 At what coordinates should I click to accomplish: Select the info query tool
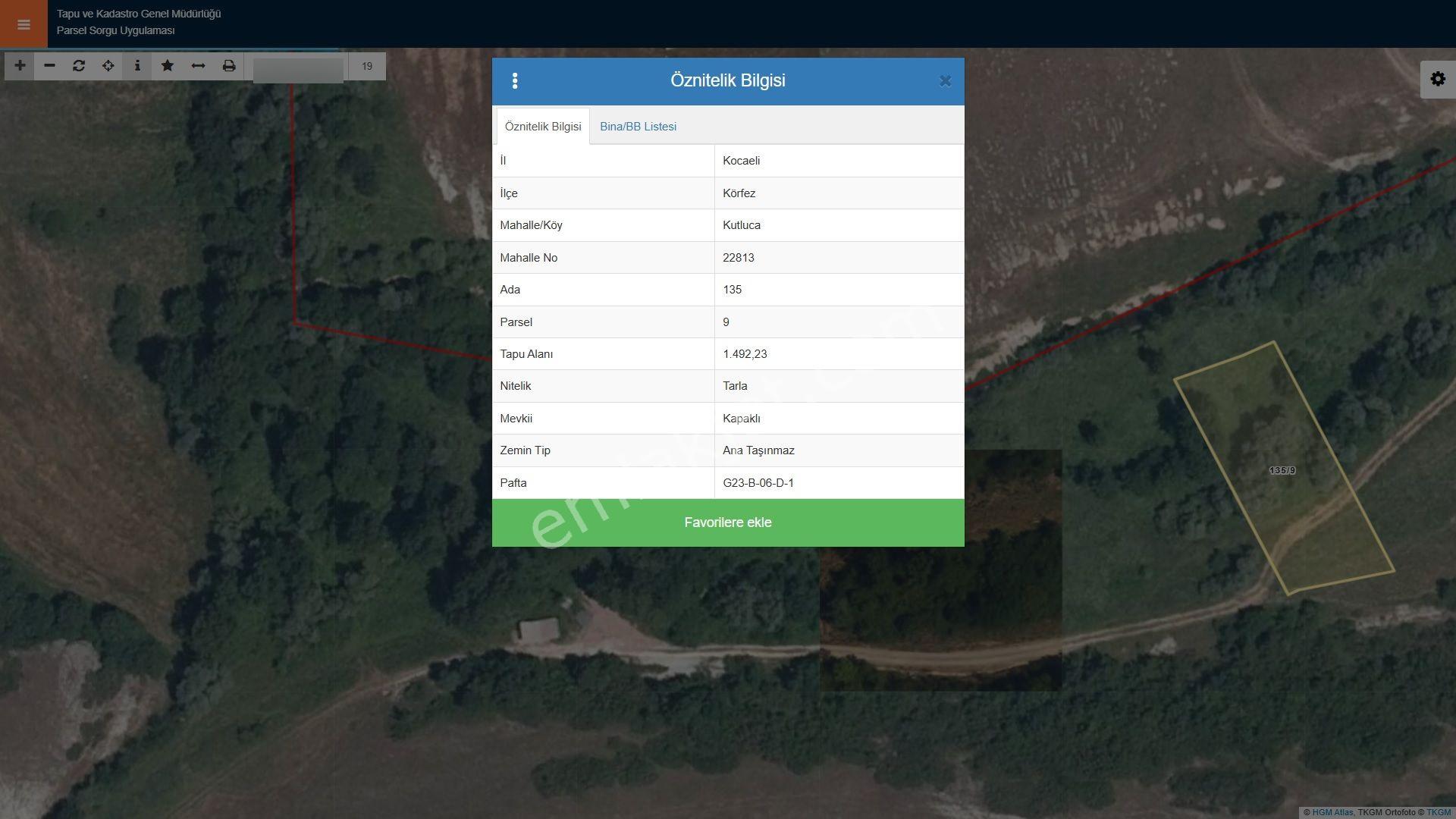point(137,66)
